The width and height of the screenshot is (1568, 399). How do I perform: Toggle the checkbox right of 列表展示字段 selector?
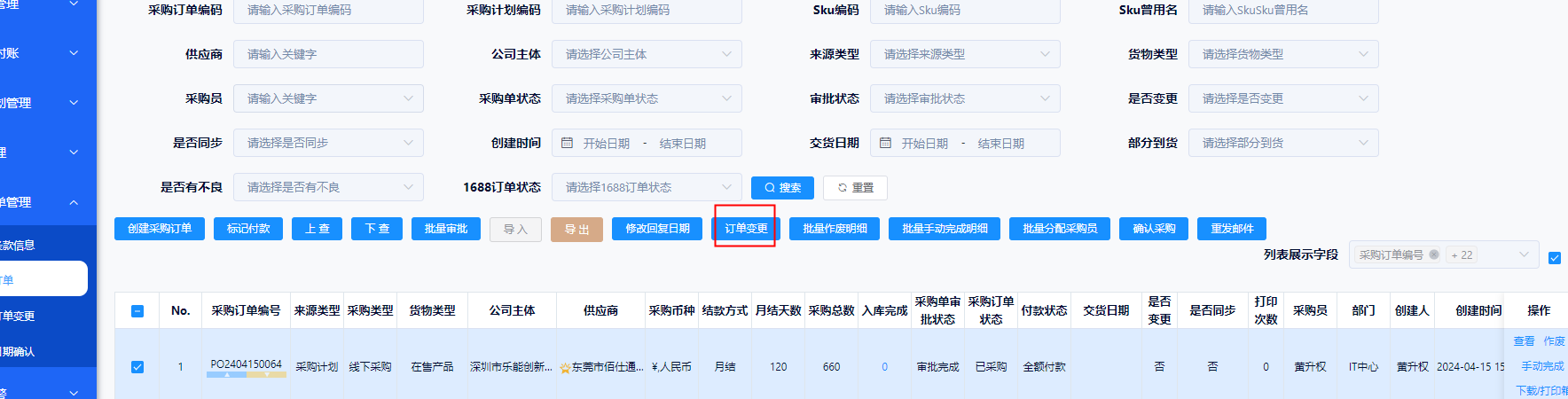coord(1555,257)
